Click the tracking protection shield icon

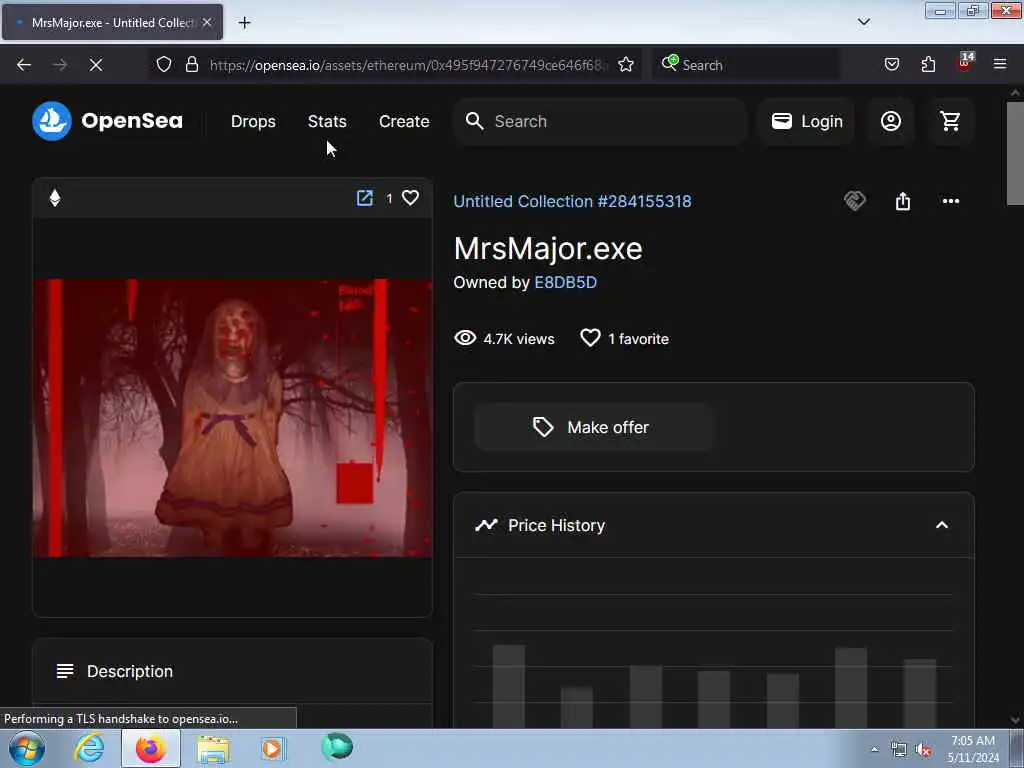(164, 65)
